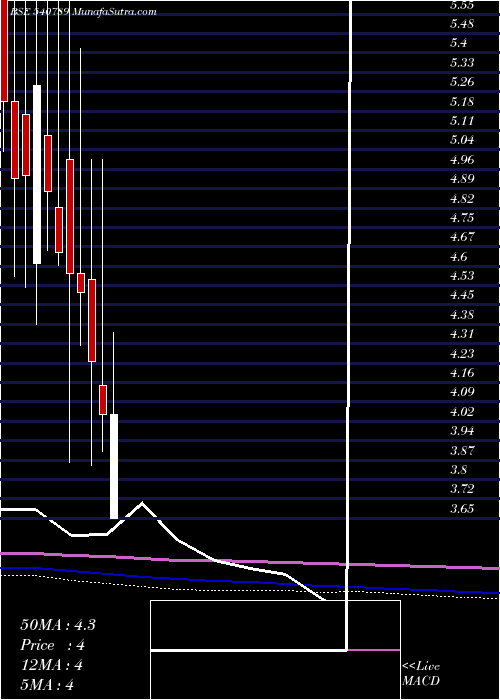The width and height of the screenshot is (500, 700).
Task: Click the 5.18 price axis label
Action: click(462, 102)
